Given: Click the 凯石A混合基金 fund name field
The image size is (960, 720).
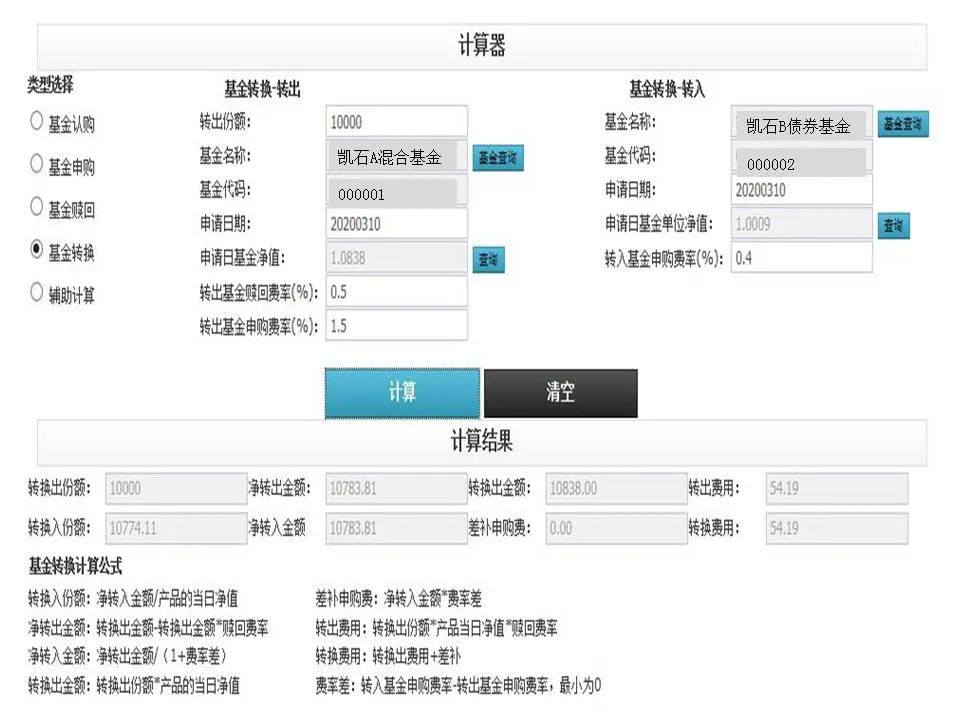Looking at the screenshot, I should pyautogui.click(x=397, y=157).
